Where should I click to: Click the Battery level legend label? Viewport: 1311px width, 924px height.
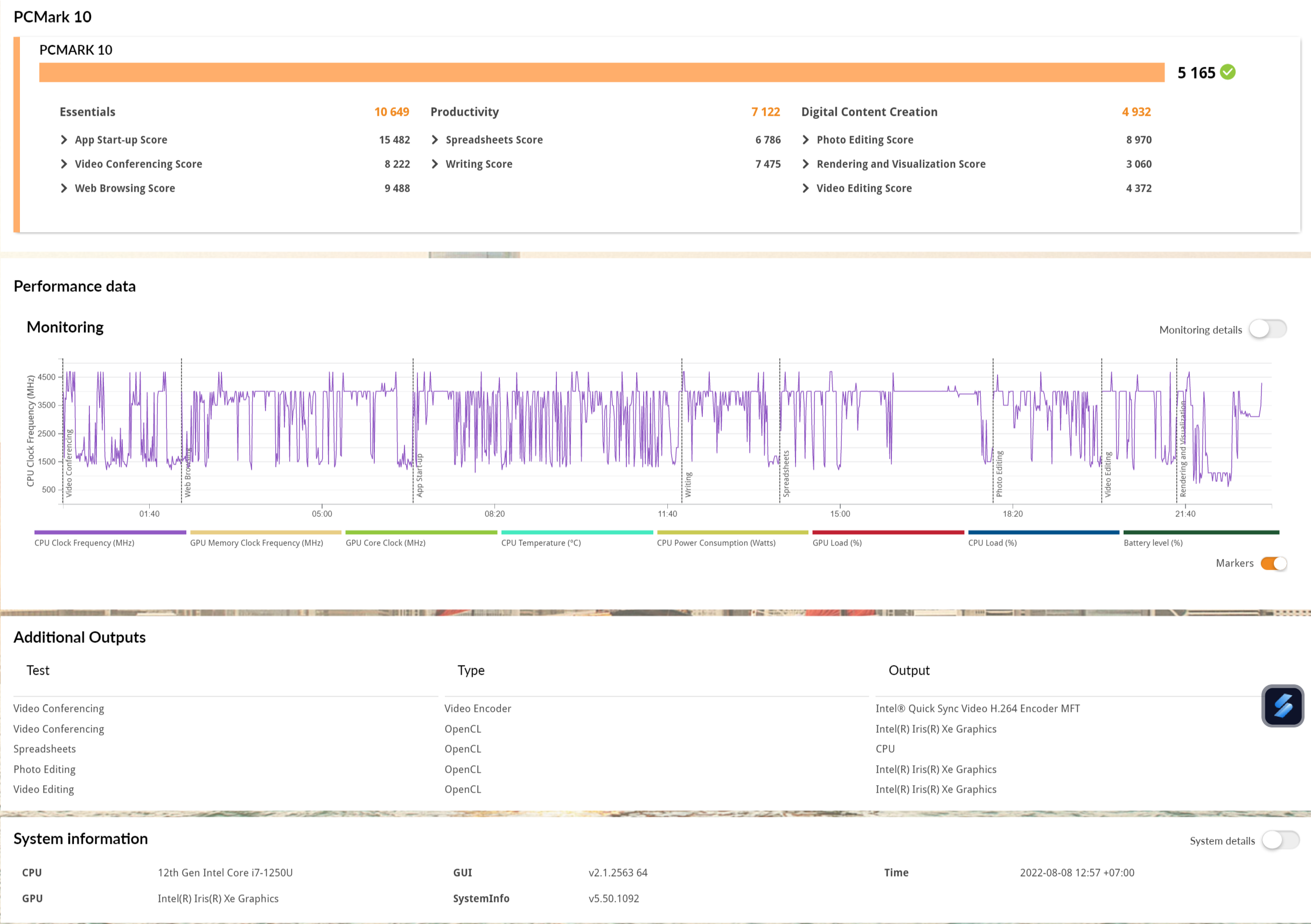(x=1153, y=543)
